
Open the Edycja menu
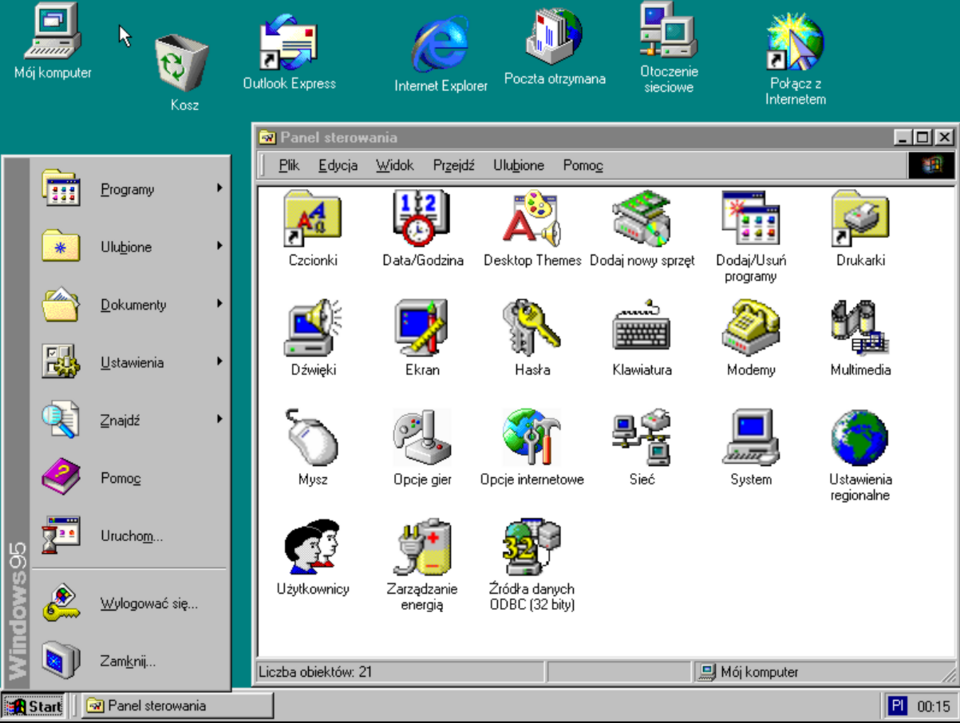338,165
